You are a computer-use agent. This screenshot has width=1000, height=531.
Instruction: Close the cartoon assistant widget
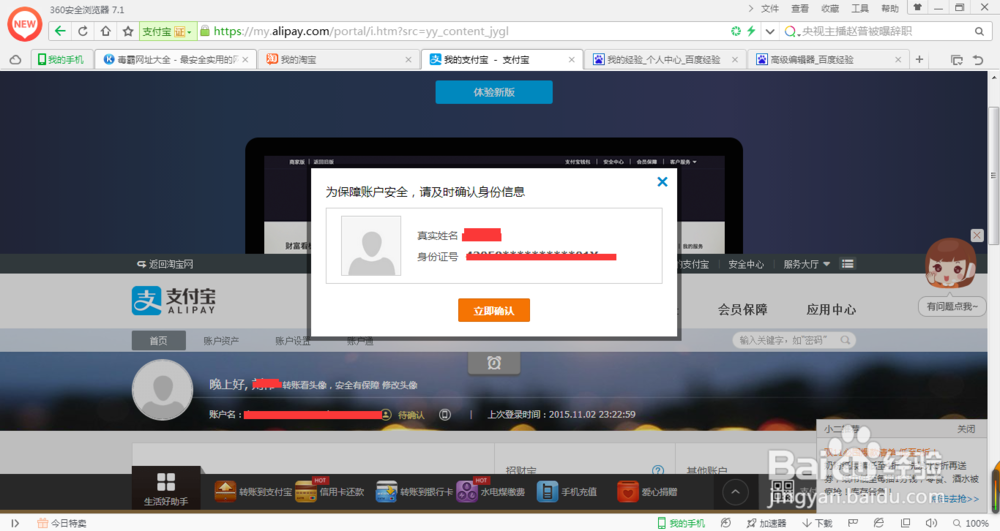click(976, 235)
